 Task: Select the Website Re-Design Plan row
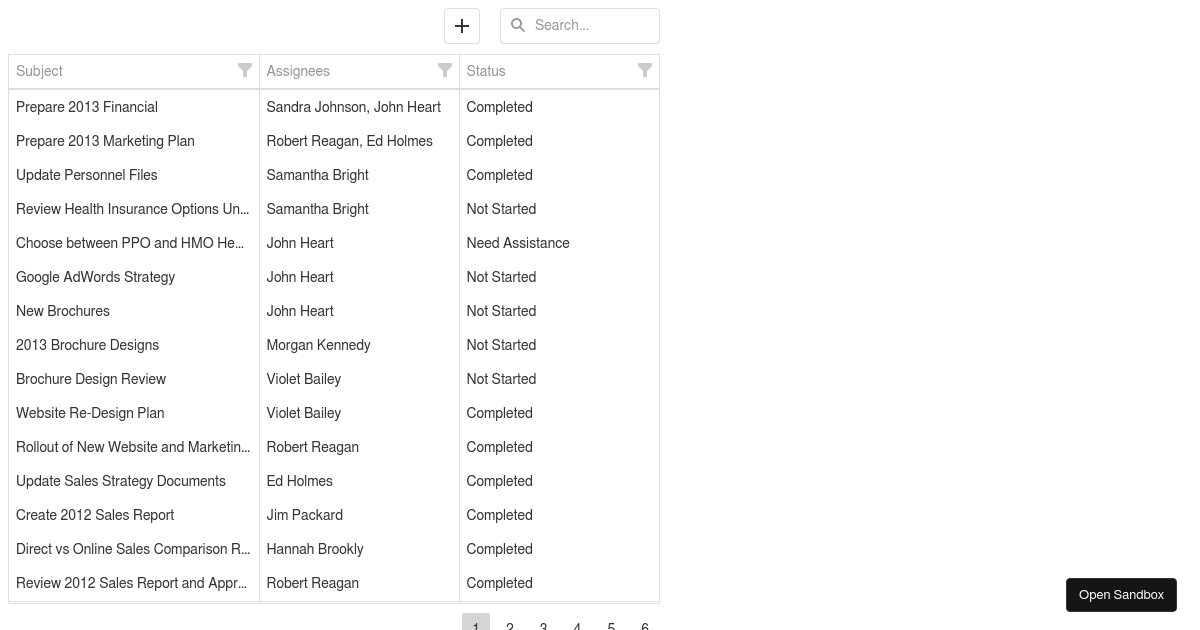[133, 413]
